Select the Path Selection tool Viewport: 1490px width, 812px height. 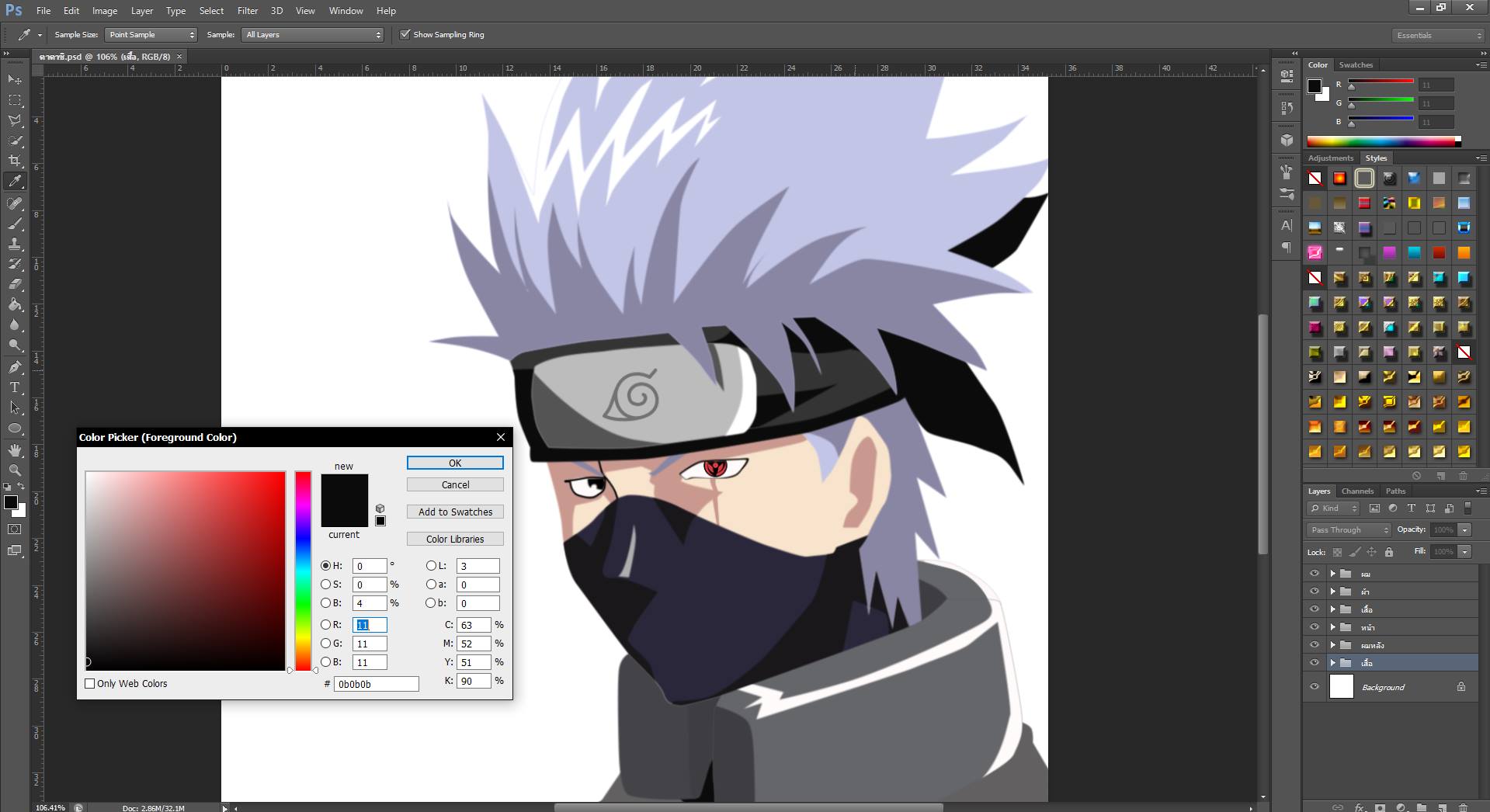15,408
